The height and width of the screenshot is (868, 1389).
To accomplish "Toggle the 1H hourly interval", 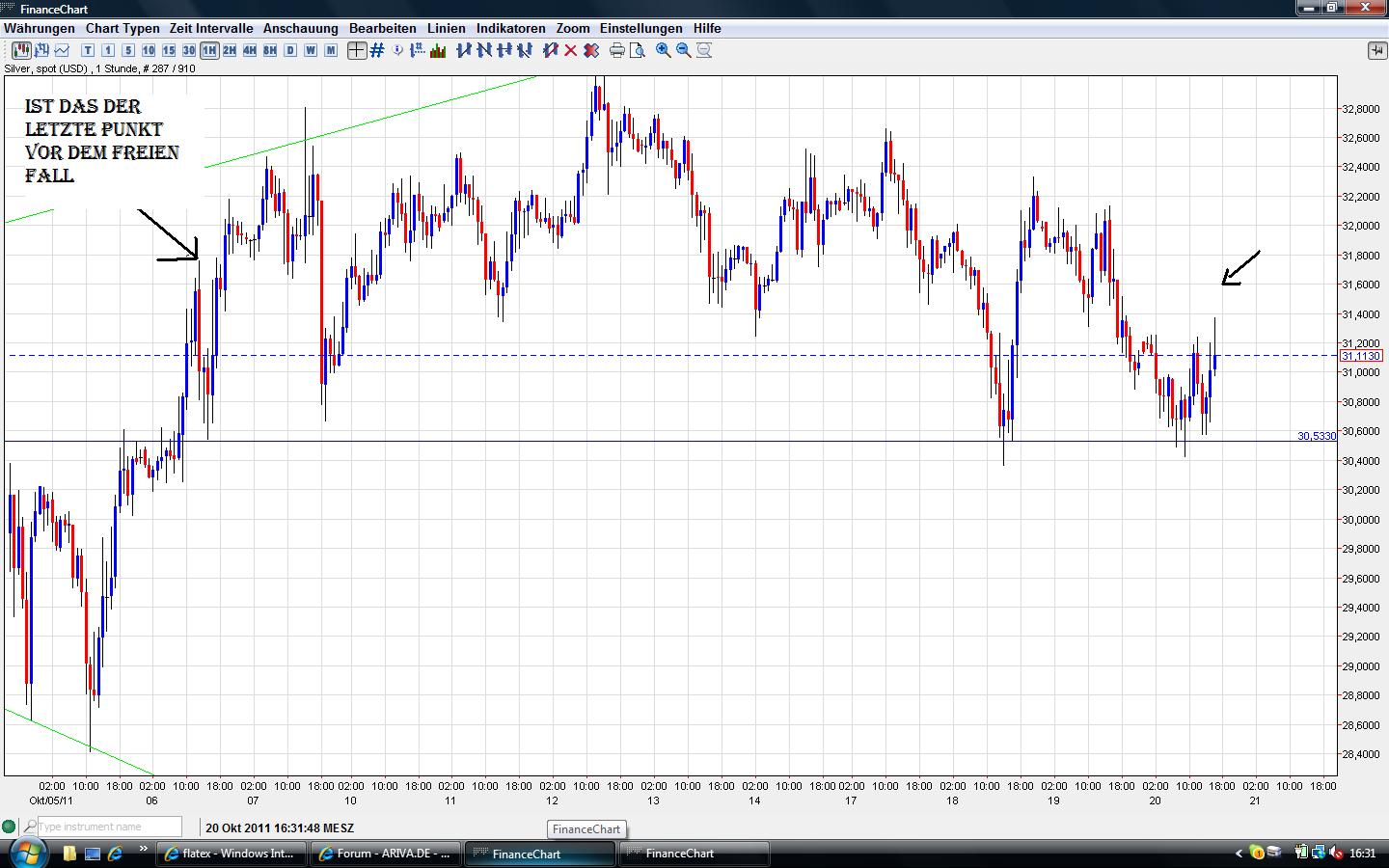I will click(x=209, y=50).
